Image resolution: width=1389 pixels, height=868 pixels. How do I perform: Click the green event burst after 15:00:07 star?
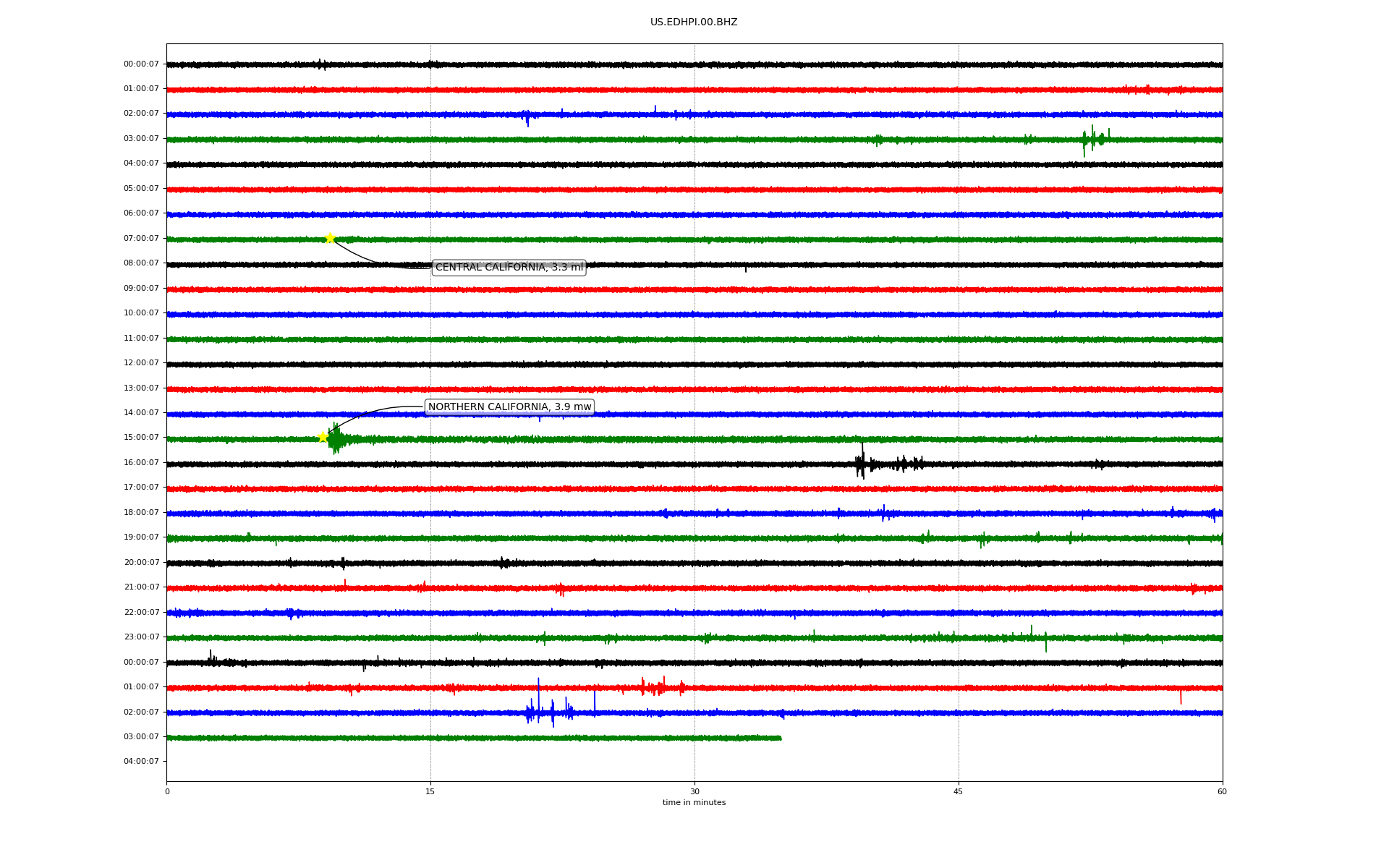click(x=336, y=439)
